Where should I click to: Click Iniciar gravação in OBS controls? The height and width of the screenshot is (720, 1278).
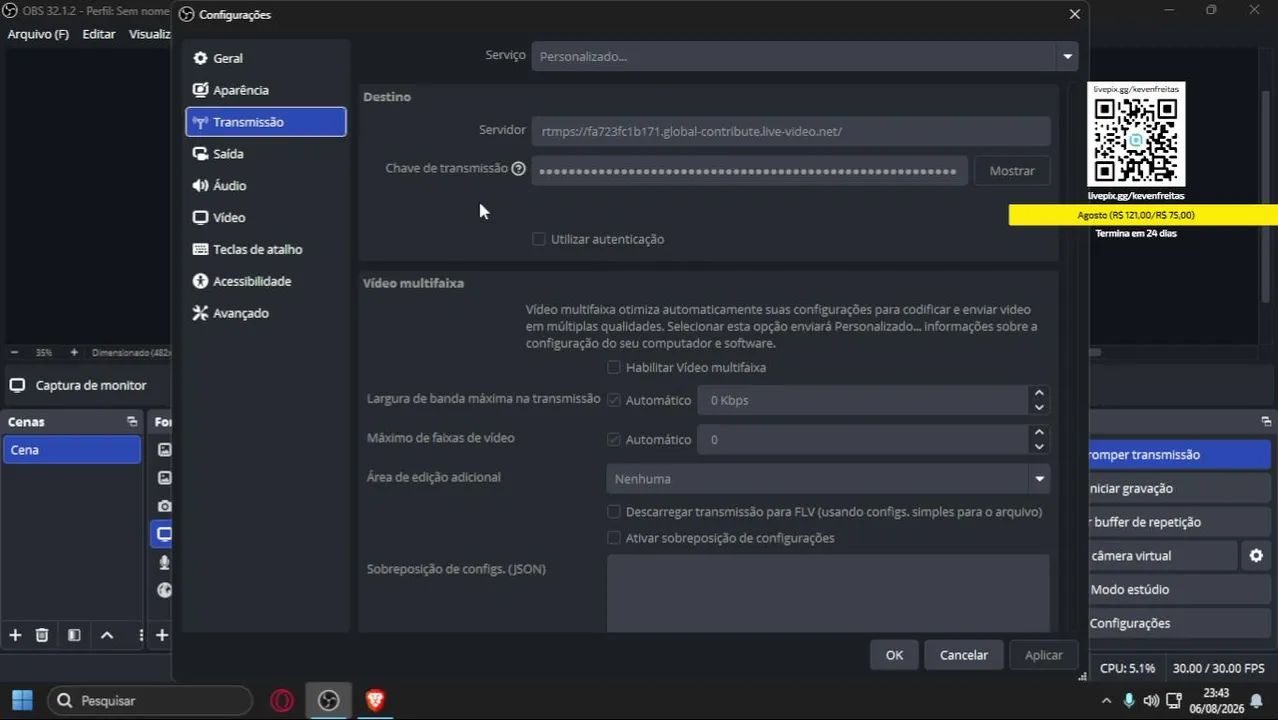click(x=1180, y=488)
